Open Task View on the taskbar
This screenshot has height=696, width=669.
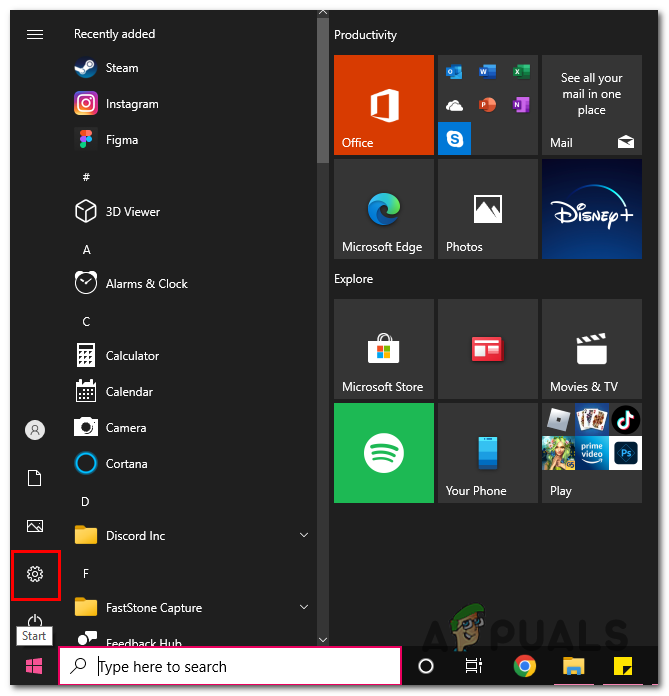click(x=474, y=666)
